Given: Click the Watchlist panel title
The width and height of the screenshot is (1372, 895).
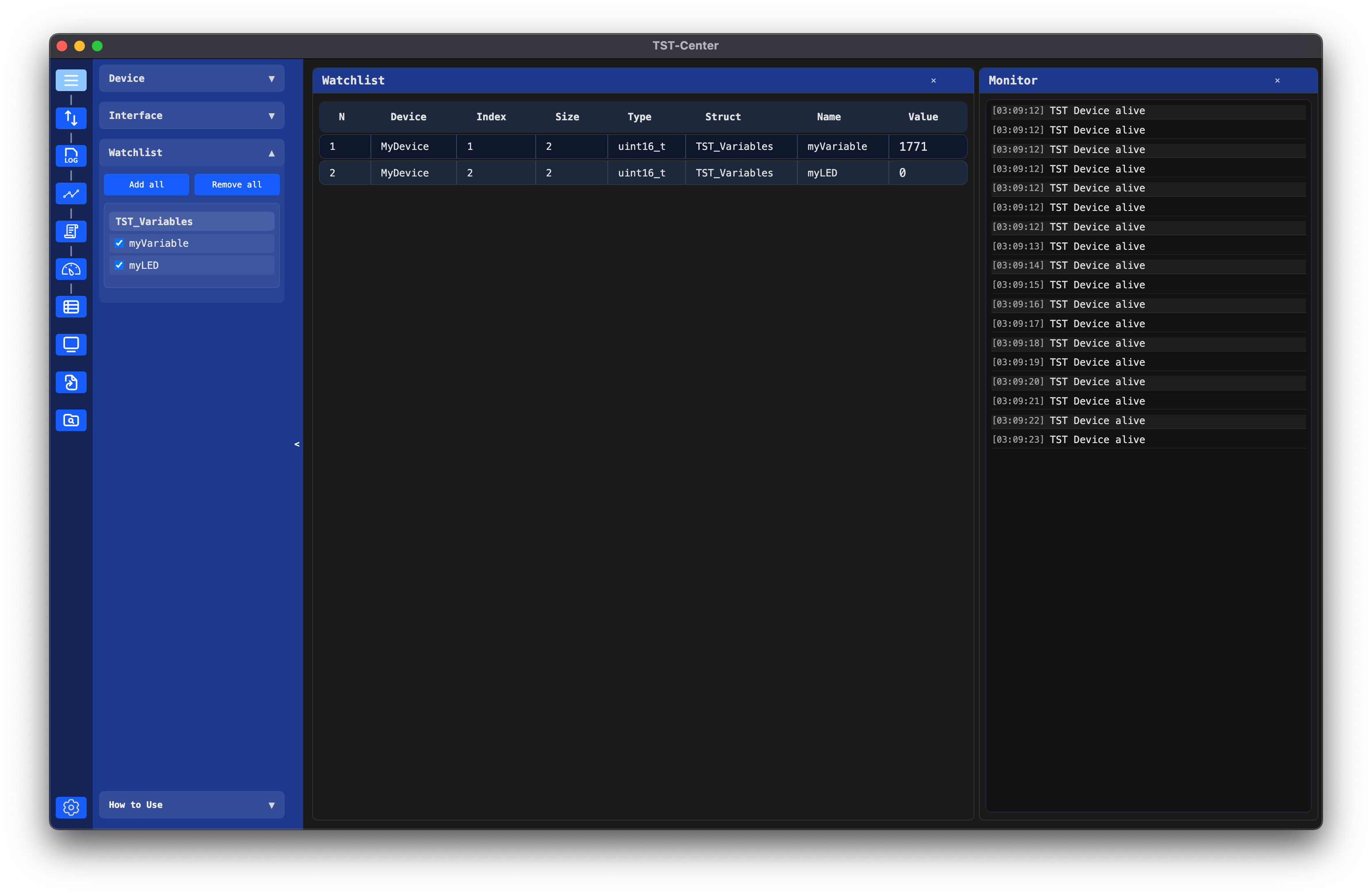Looking at the screenshot, I should (353, 81).
